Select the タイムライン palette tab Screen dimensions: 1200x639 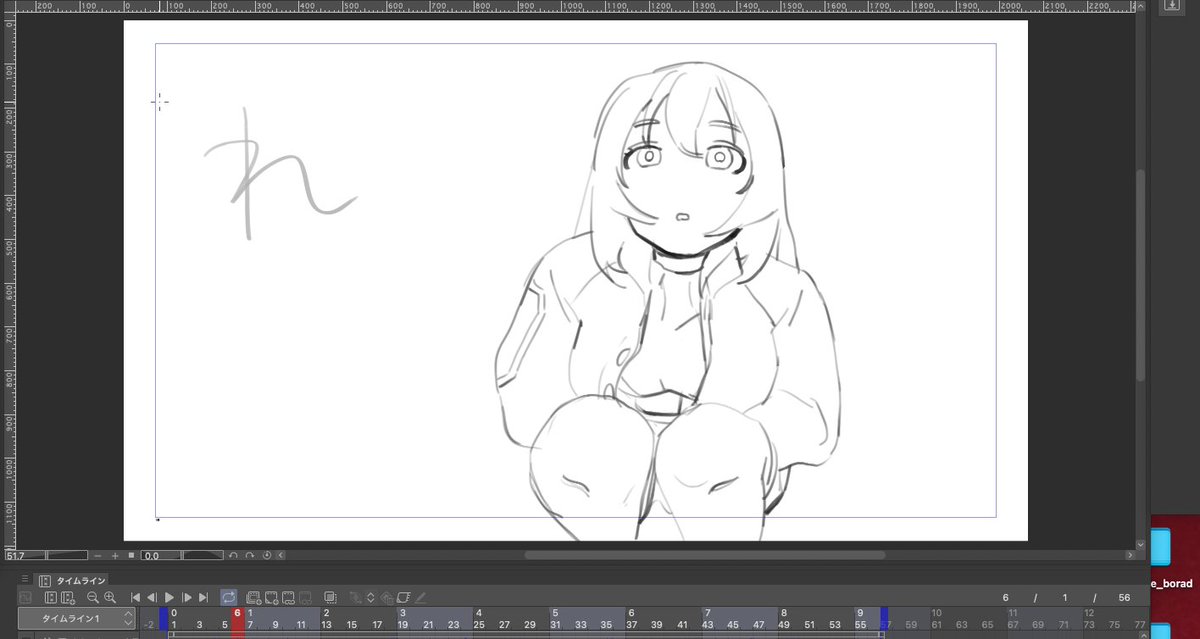72,580
